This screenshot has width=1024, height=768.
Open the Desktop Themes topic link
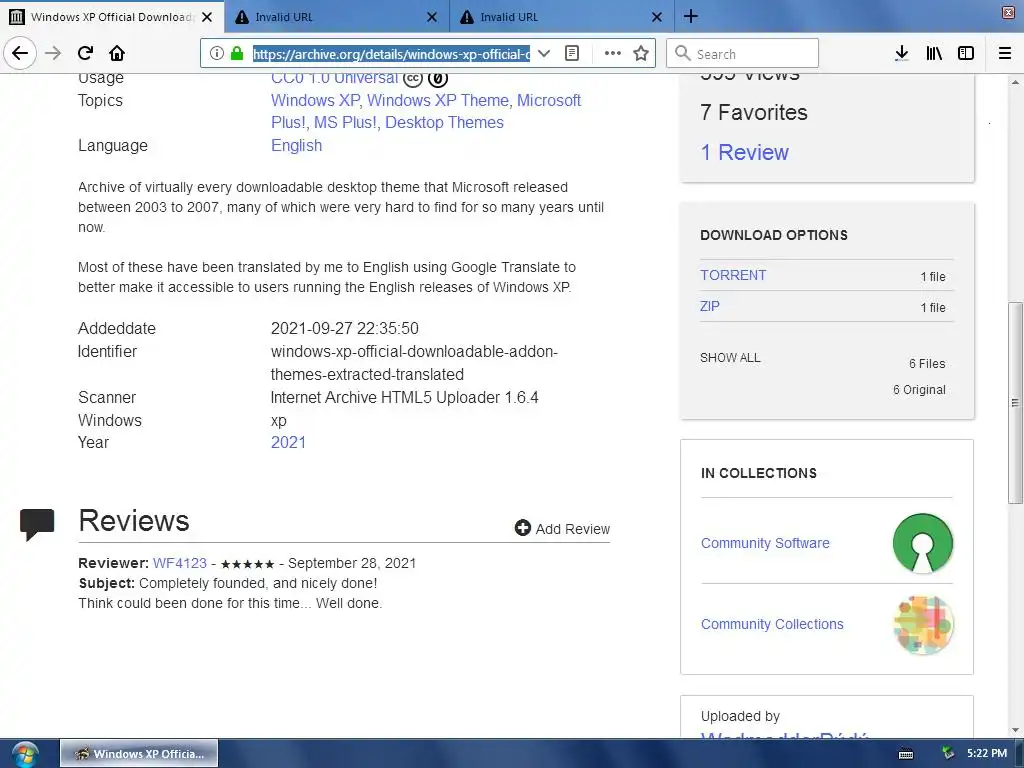444,123
